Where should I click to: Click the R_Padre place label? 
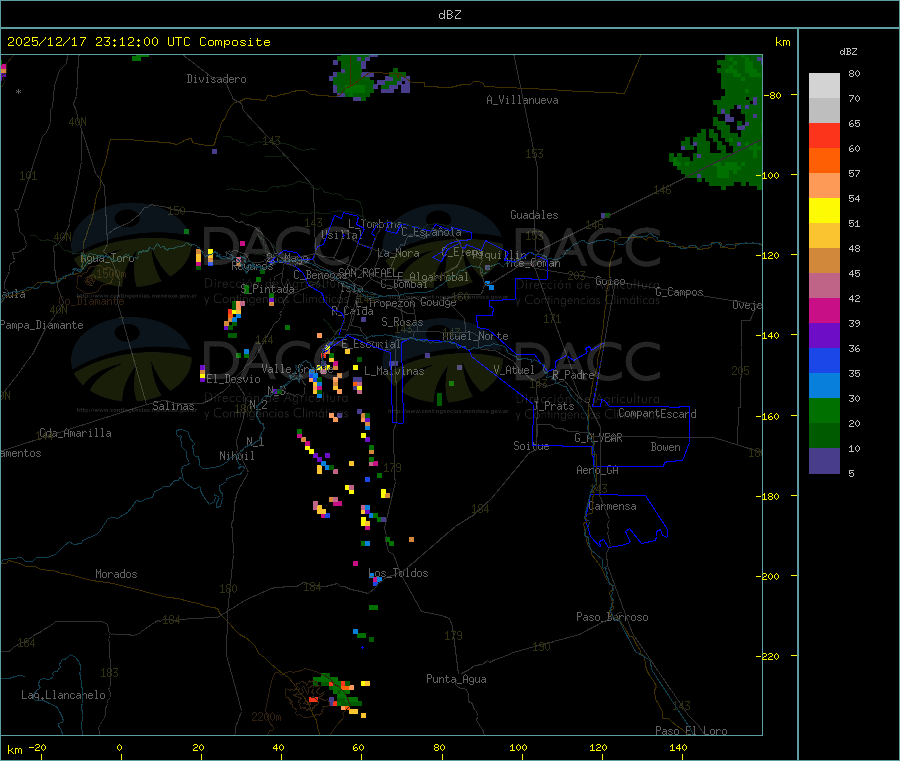[x=573, y=375]
